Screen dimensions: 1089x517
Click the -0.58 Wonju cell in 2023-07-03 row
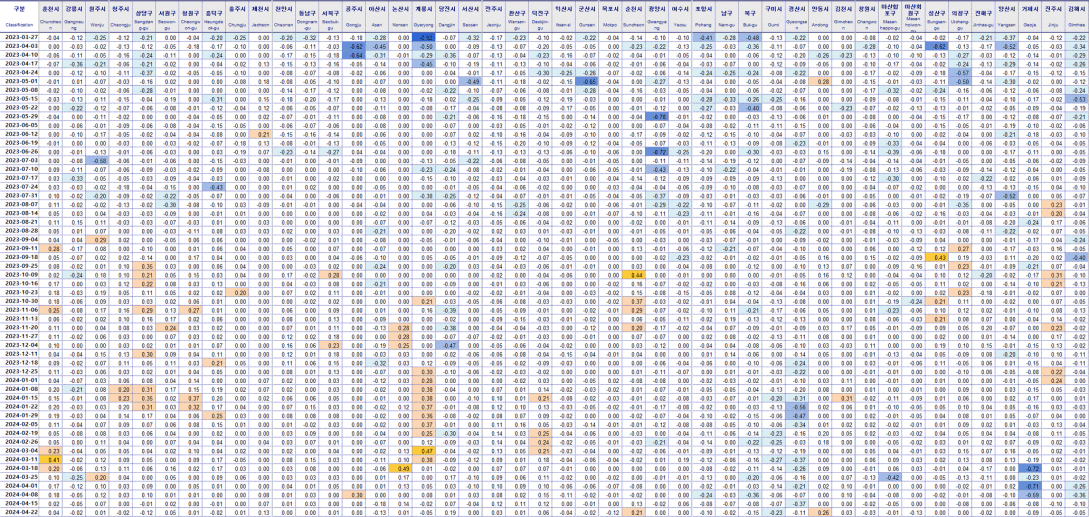click(x=98, y=160)
